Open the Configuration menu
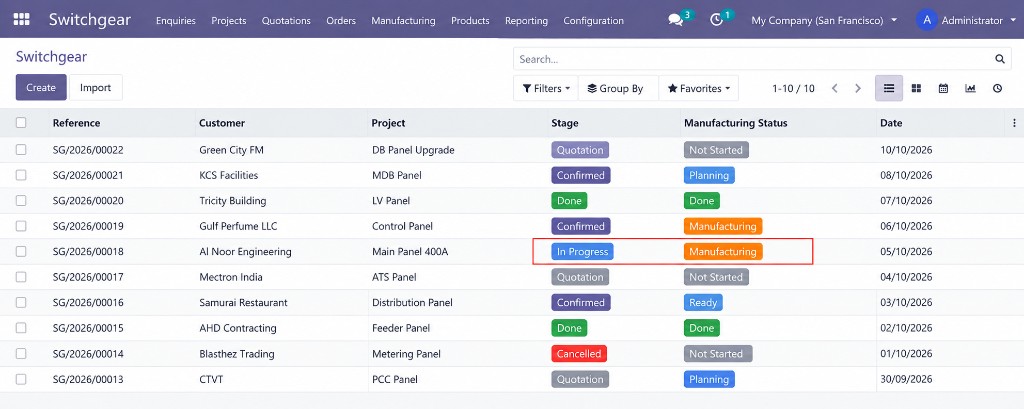This screenshot has height=409, width=1024. click(593, 20)
